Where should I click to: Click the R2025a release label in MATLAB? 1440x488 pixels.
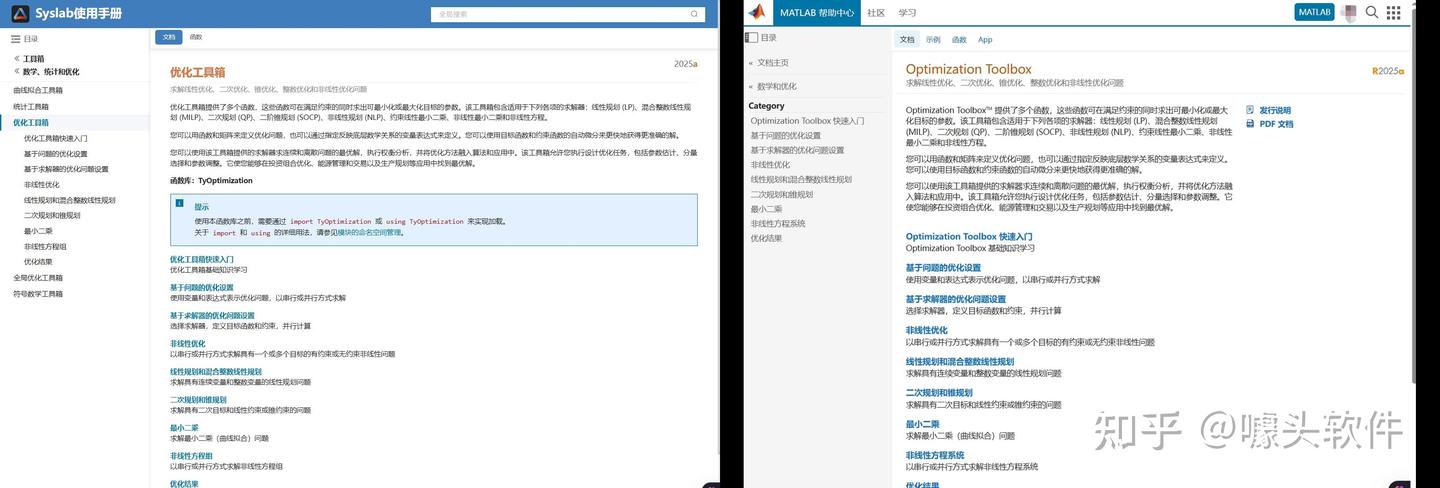tap(1388, 71)
